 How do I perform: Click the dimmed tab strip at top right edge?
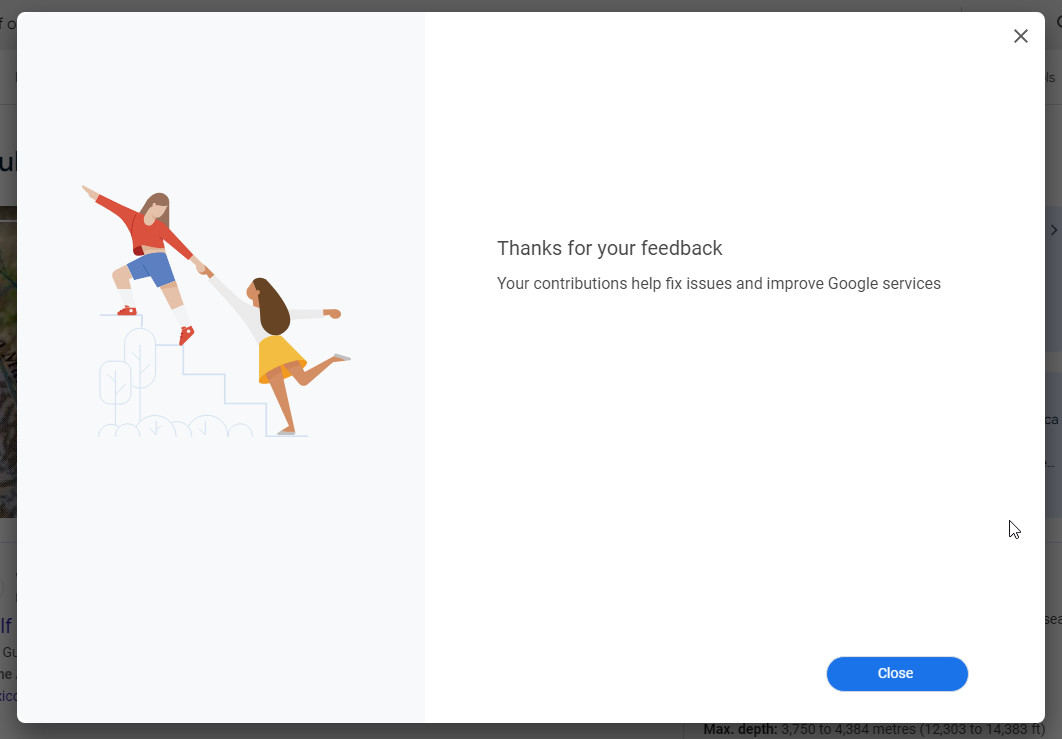point(1052,77)
